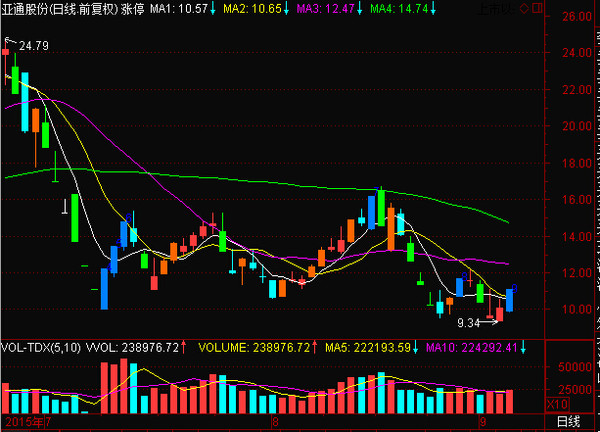The height and width of the screenshot is (432, 600).
Task: Click the 26.00 price axis label
Action: coord(577,16)
